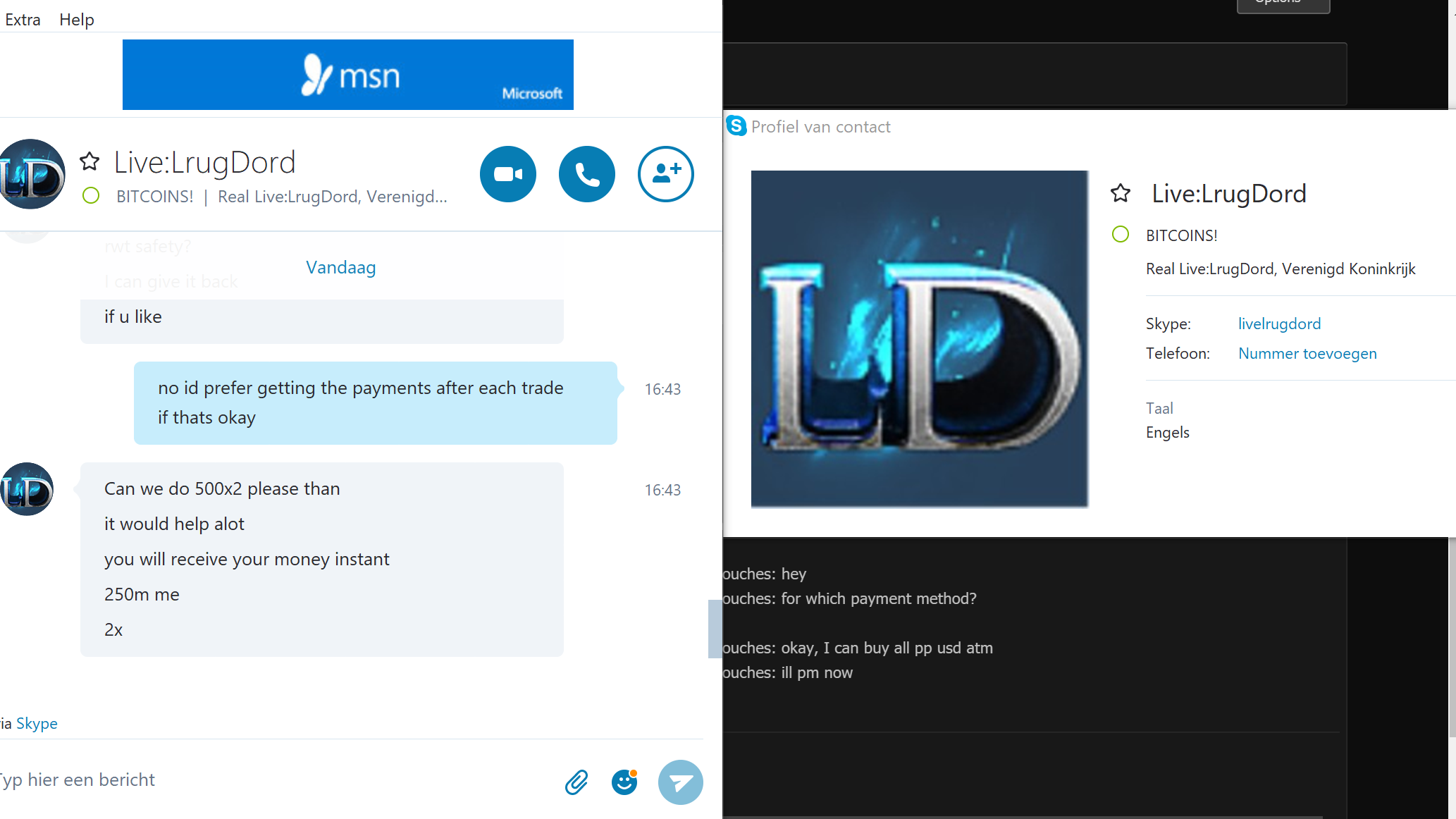Toggle favorite star in contact profile panel
The width and height of the screenshot is (1456, 819).
tap(1121, 193)
